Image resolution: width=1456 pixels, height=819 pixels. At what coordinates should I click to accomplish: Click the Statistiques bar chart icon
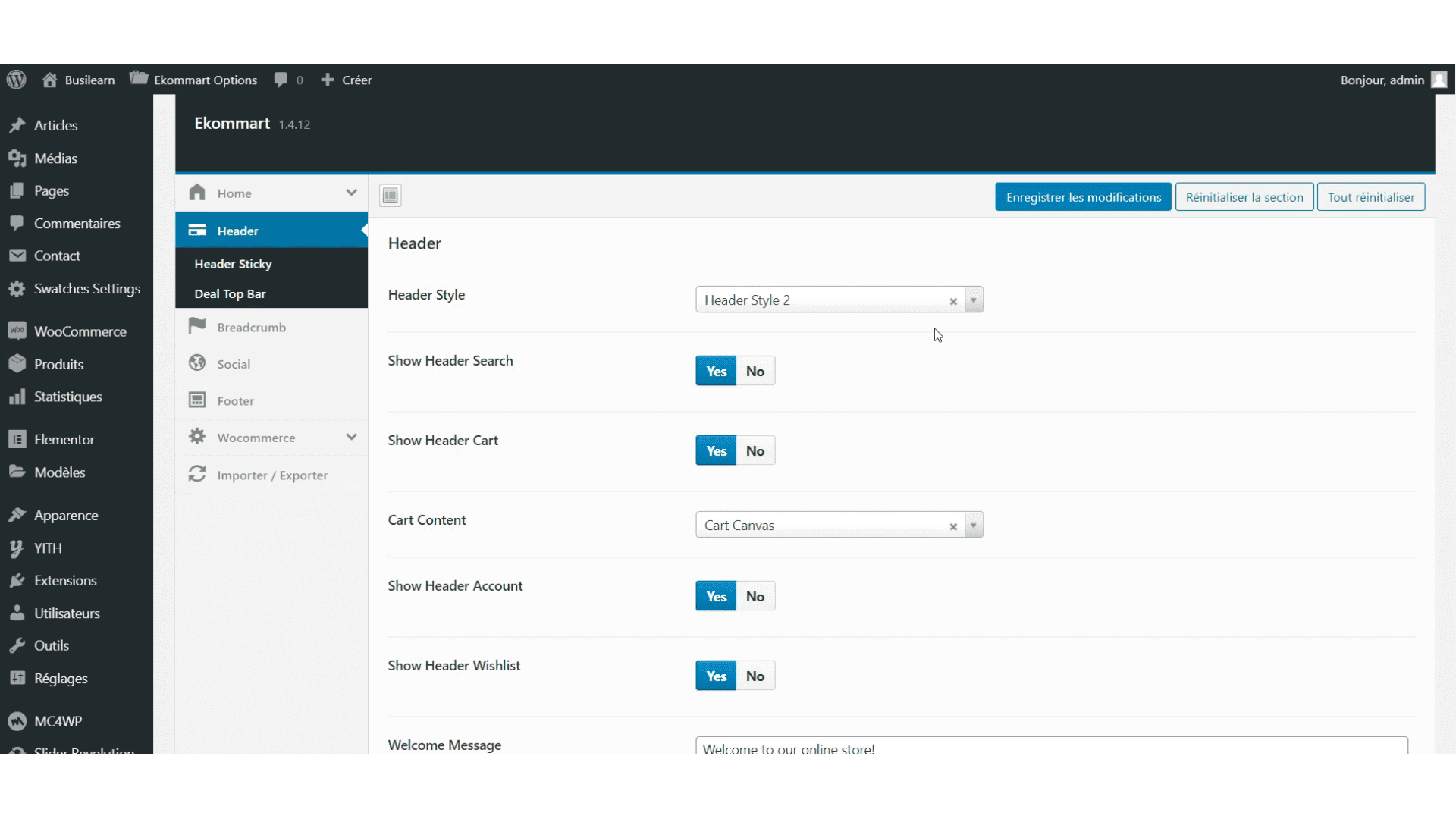(x=17, y=397)
